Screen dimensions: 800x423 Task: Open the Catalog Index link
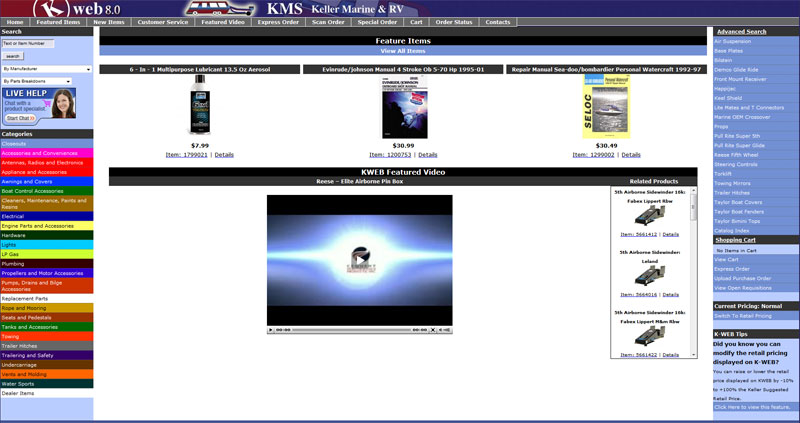pos(731,231)
